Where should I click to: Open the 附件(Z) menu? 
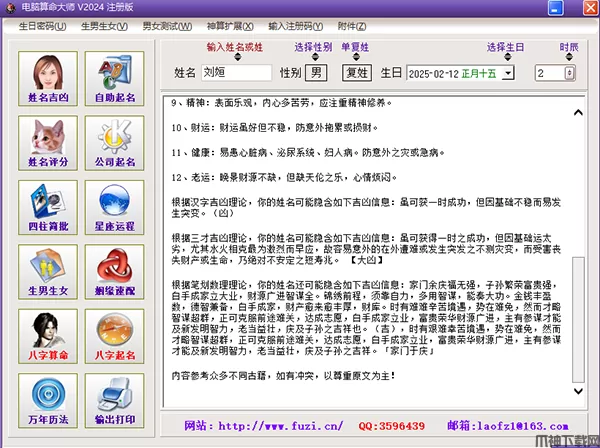pos(352,26)
